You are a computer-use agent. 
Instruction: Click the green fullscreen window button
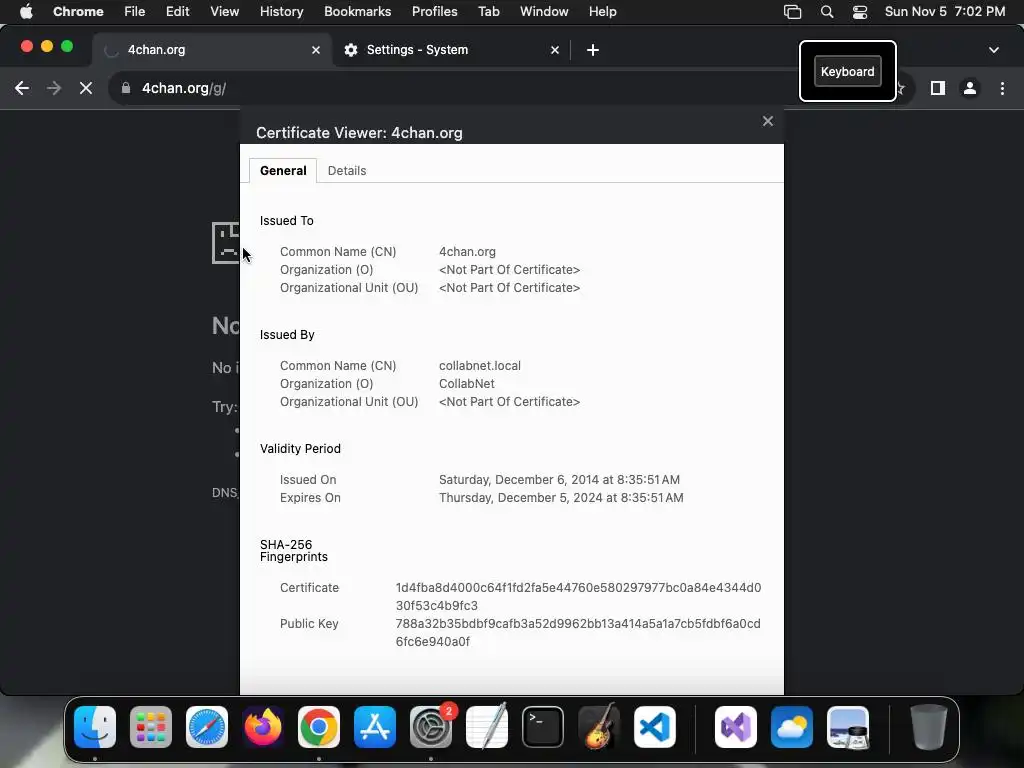point(67,46)
